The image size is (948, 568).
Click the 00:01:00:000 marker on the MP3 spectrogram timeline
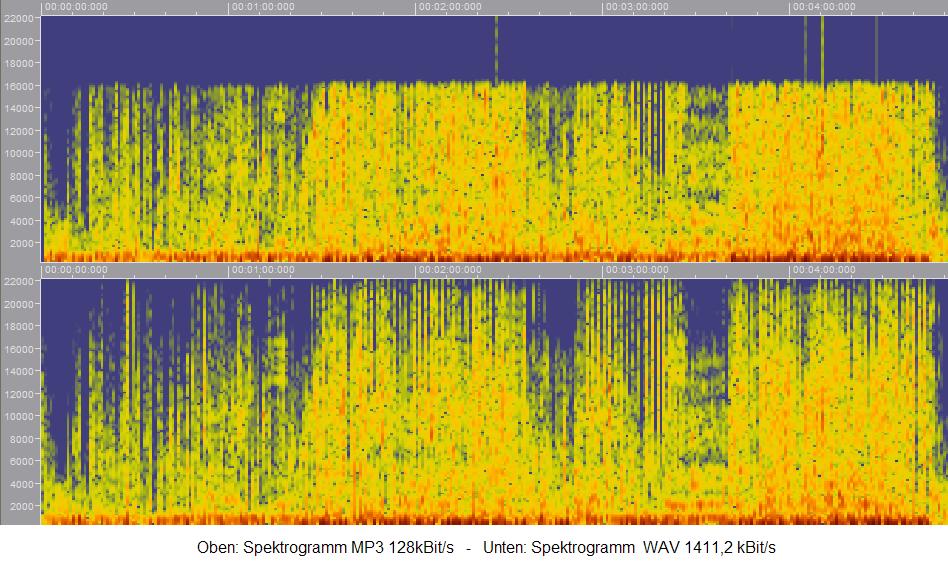click(x=263, y=7)
